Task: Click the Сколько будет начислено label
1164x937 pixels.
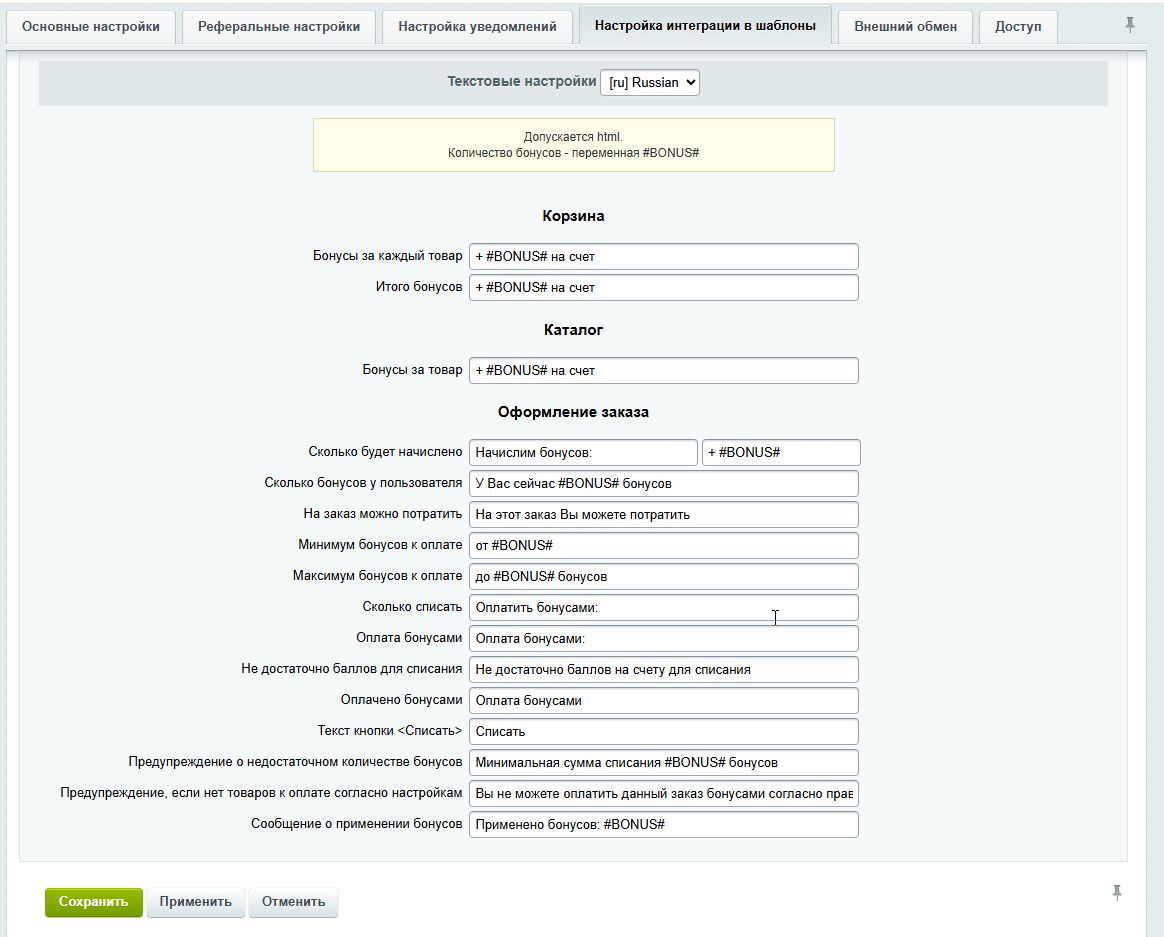Action: 385,452
